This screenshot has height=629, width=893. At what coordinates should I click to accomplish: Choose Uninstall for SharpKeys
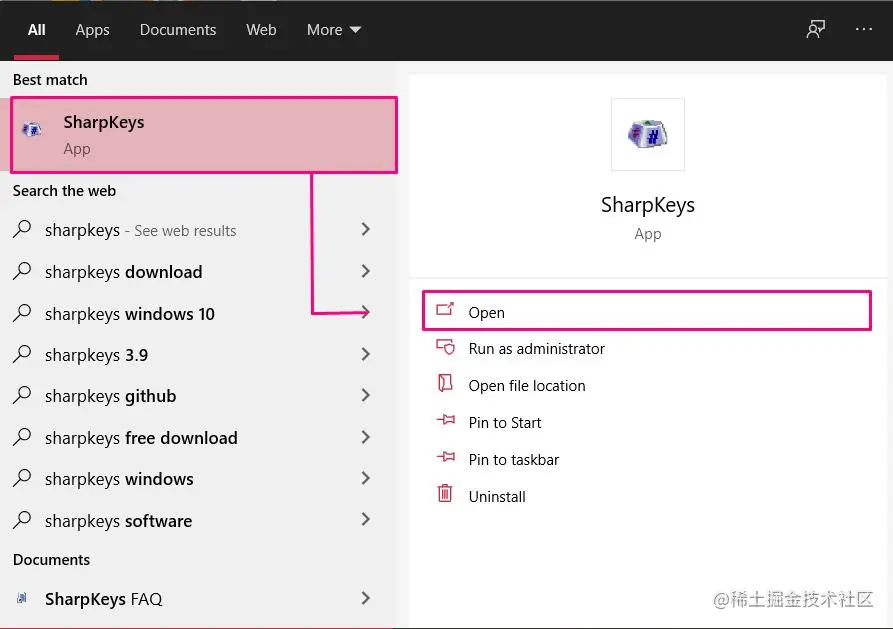tap(497, 497)
